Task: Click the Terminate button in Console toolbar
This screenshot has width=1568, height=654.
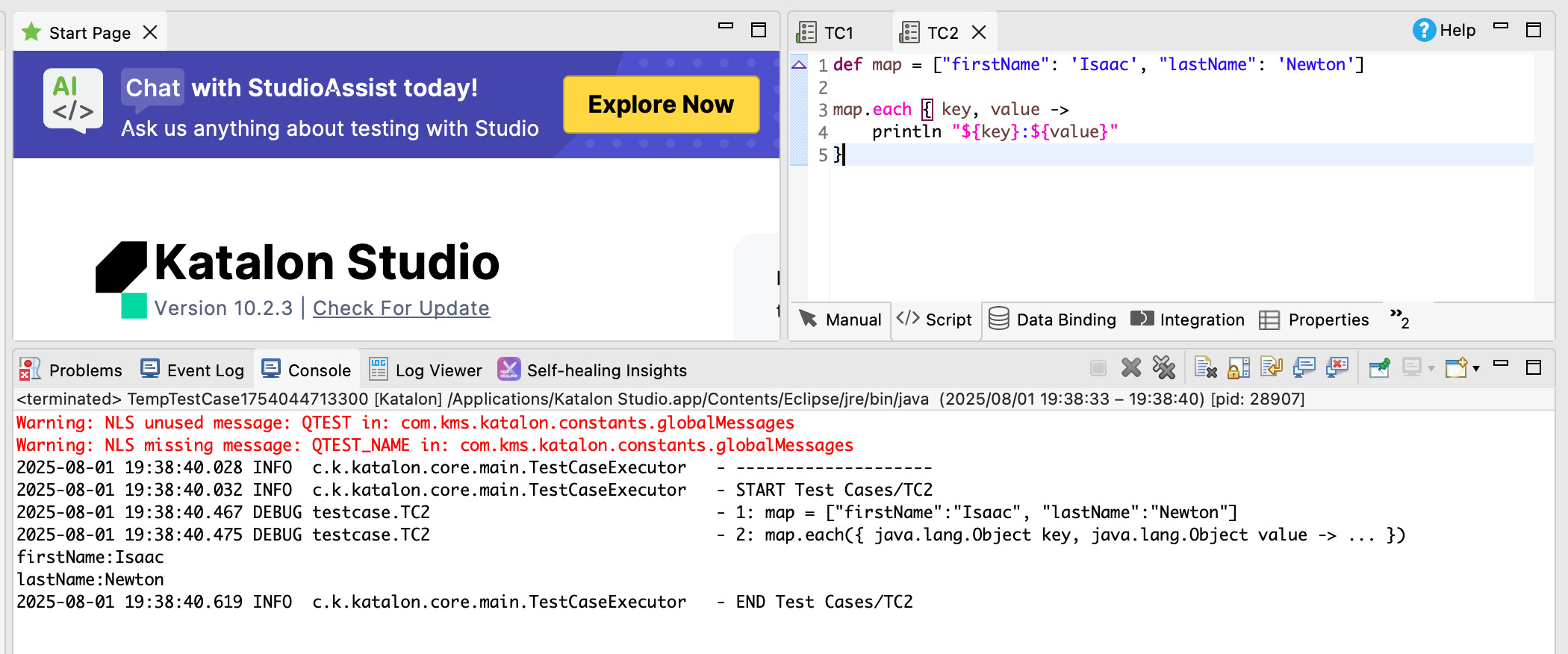Action: point(1098,368)
